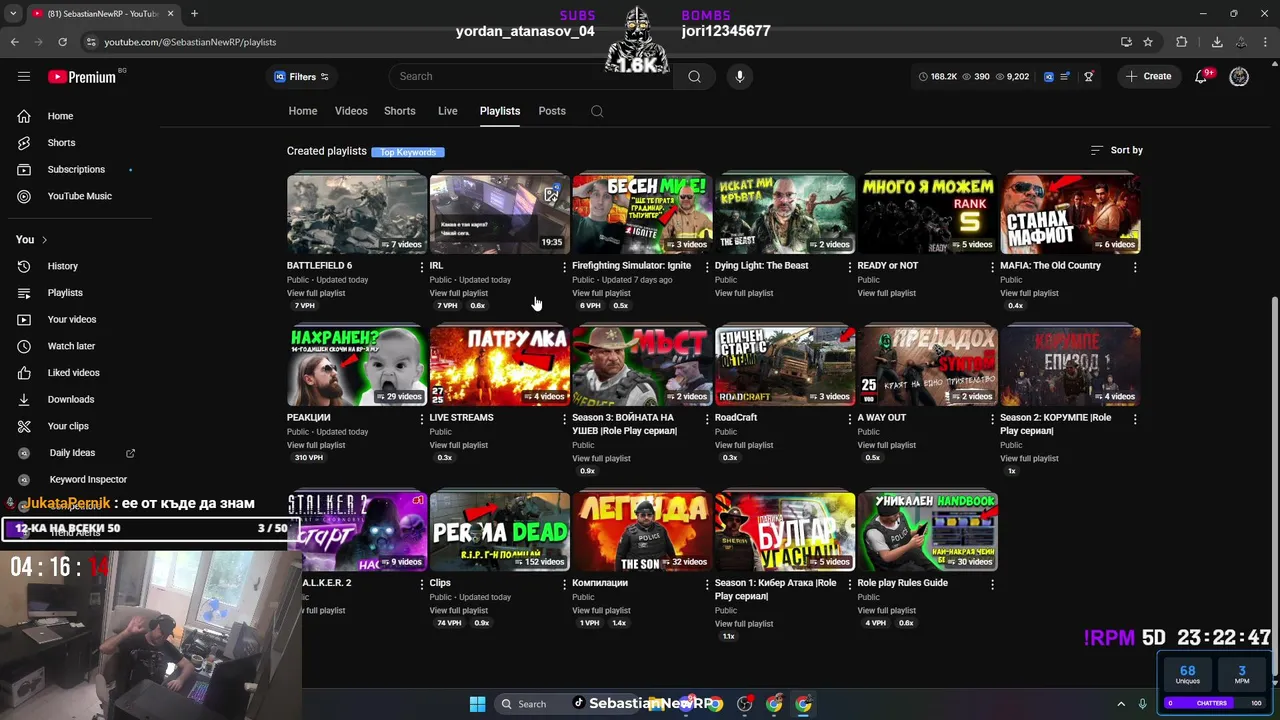The width and height of the screenshot is (1280, 720).
Task: Click the address bar URL
Action: 190,42
